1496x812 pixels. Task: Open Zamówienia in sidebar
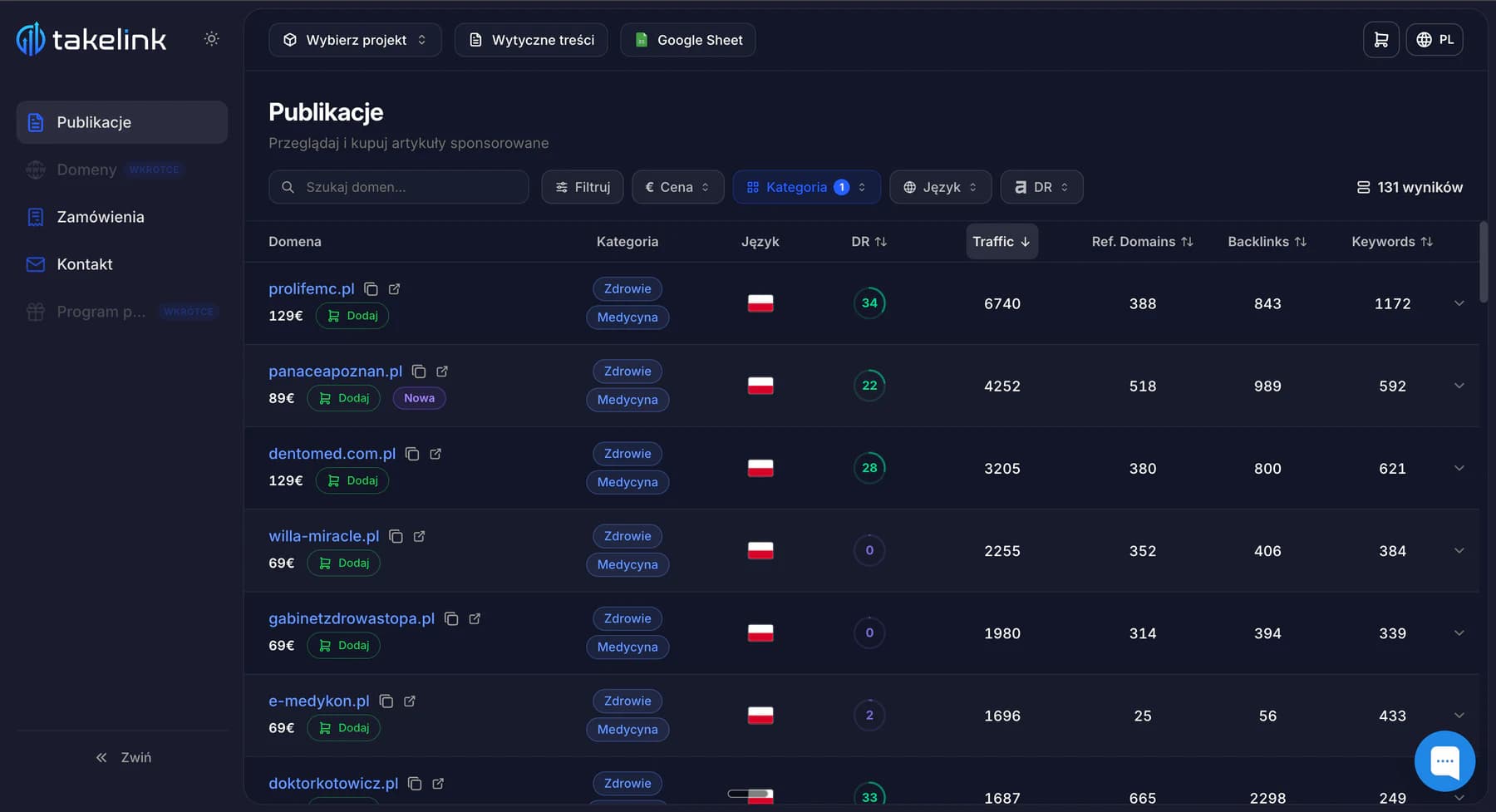(x=122, y=217)
